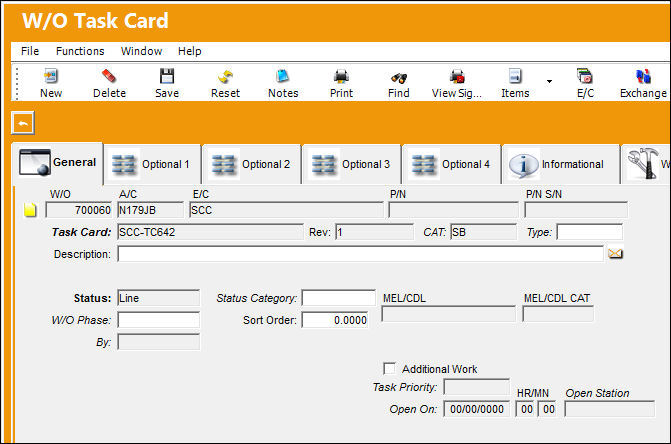Screen dimensions: 671x444
Task: Click the Description input field
Action: (360, 254)
